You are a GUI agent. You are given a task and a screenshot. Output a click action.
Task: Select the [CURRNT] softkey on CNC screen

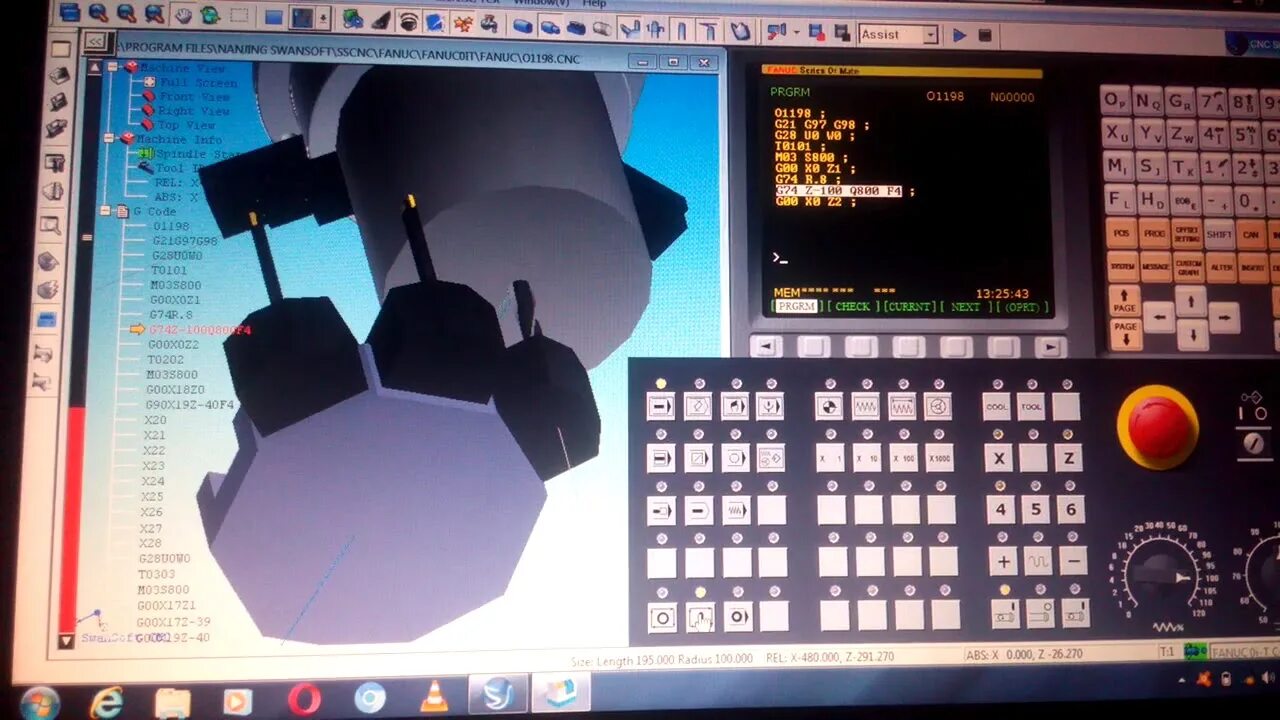(909, 307)
